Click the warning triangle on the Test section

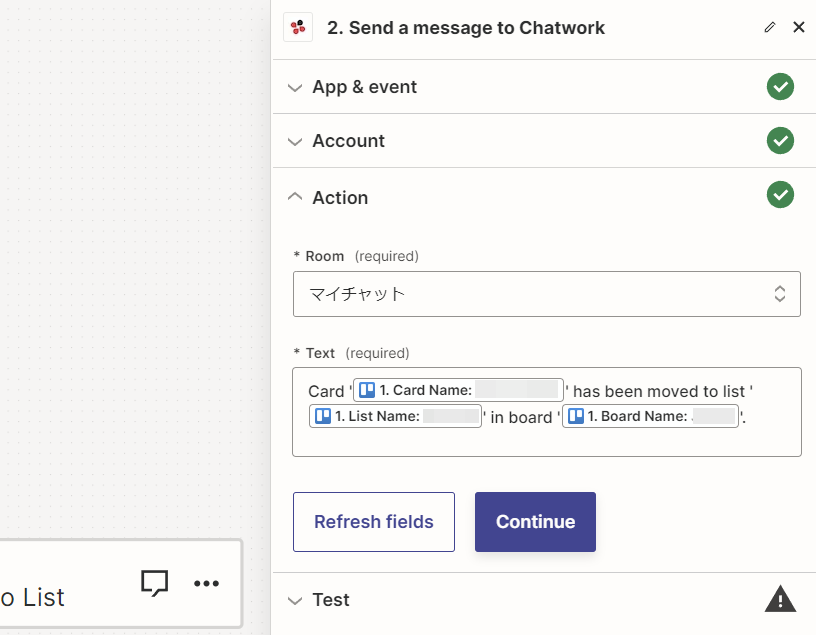click(x=780, y=599)
